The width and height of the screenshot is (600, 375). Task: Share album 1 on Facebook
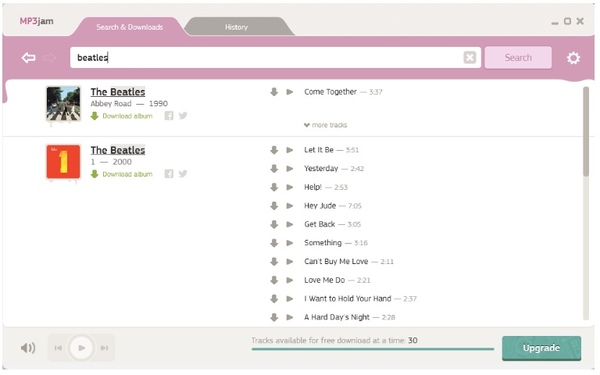click(x=169, y=174)
